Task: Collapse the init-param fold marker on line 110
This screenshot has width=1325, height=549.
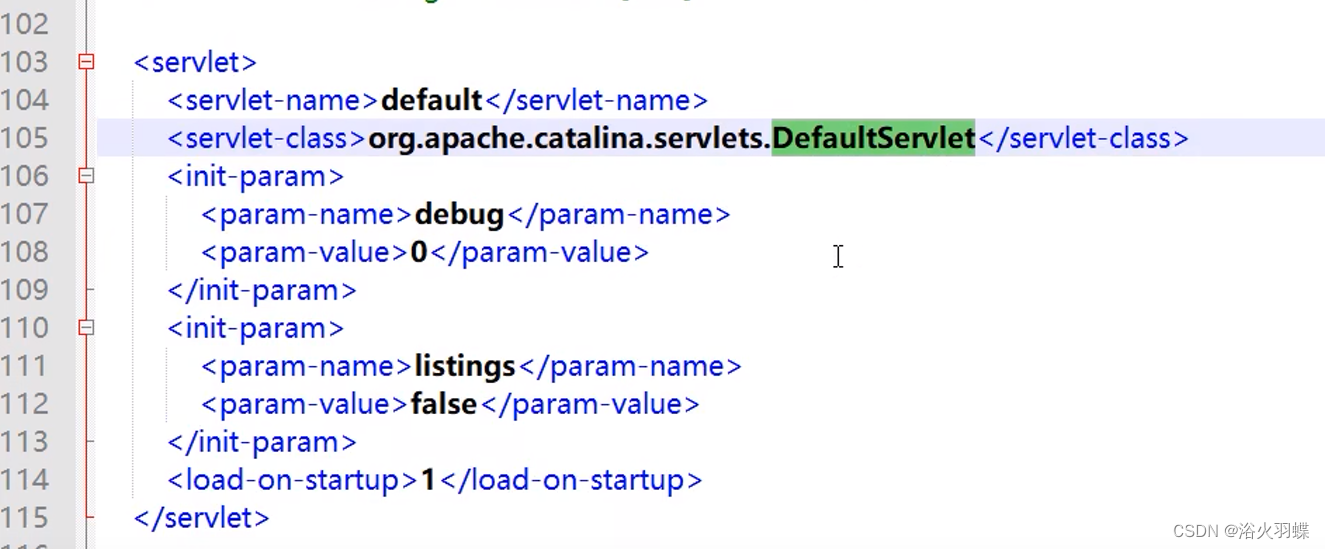Action: point(87,328)
